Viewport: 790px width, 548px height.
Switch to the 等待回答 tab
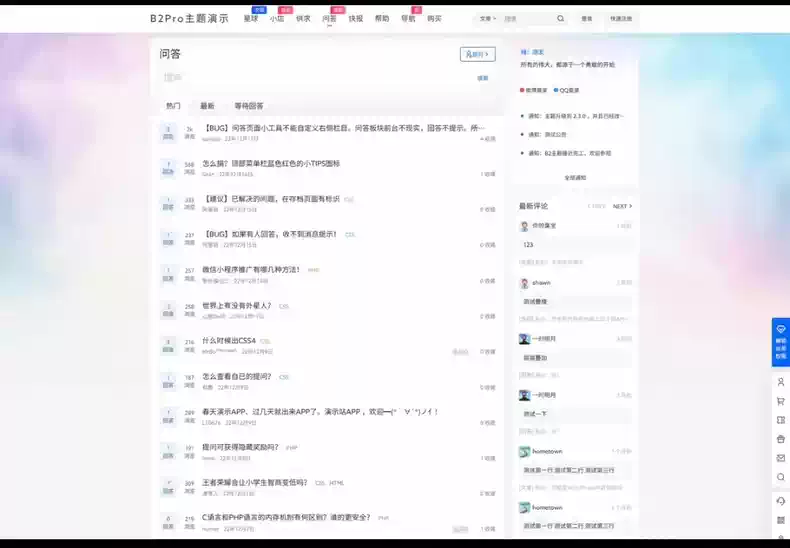click(249, 106)
